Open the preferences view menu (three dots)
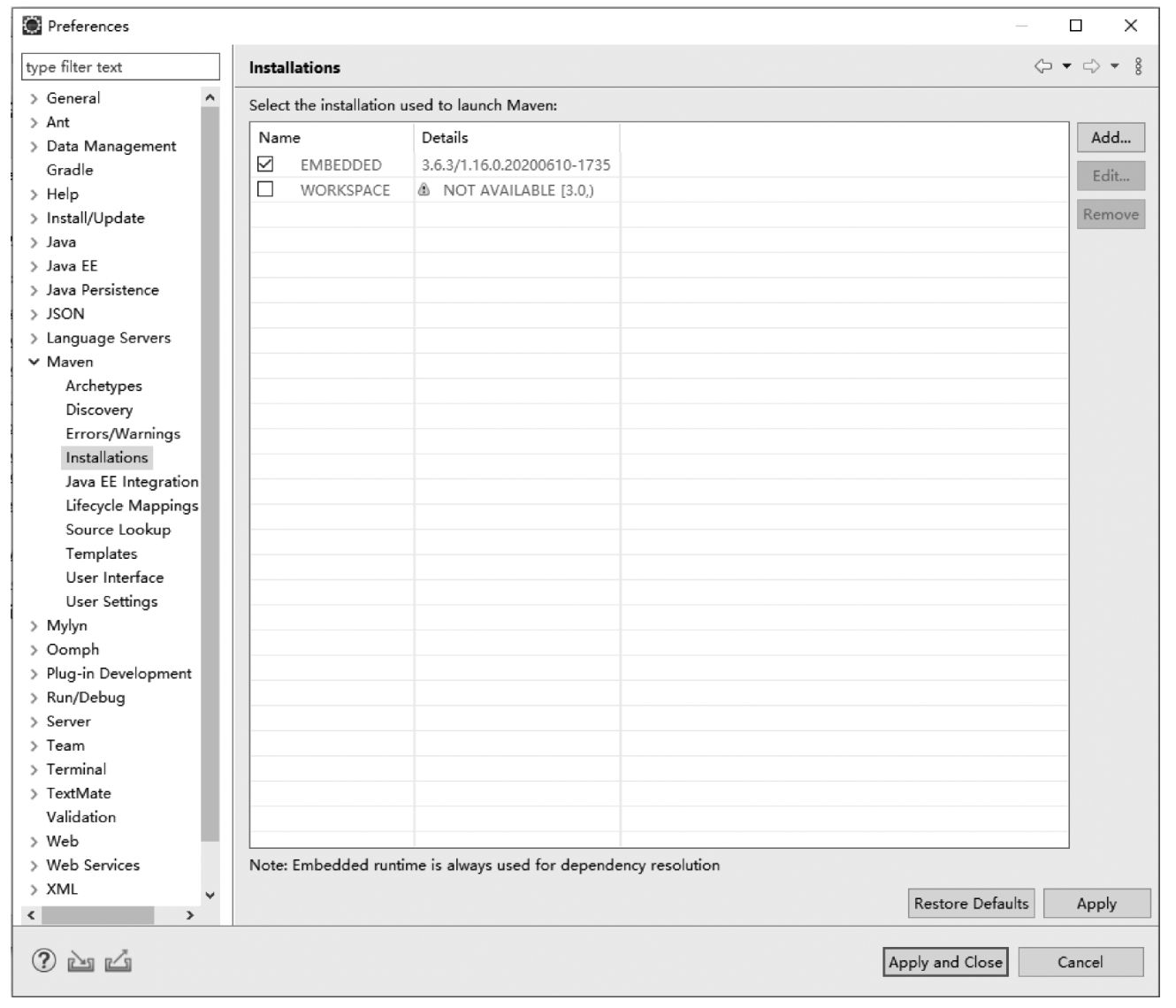Screen dimensions: 1176x1008 coord(1138,66)
